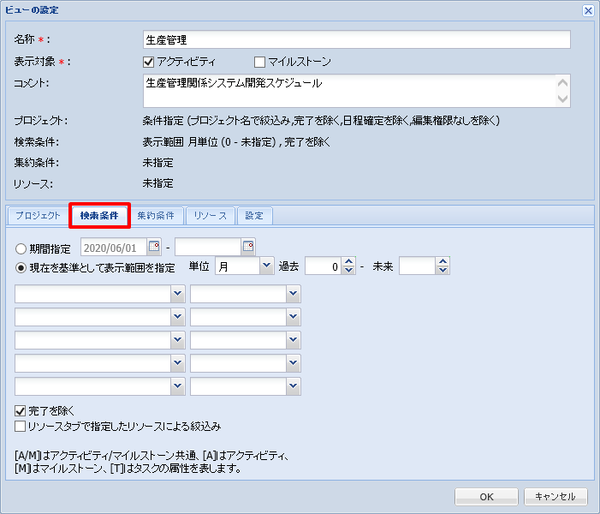The image size is (600, 514).
Task: Click the empty end date field
Action: (x=208, y=247)
